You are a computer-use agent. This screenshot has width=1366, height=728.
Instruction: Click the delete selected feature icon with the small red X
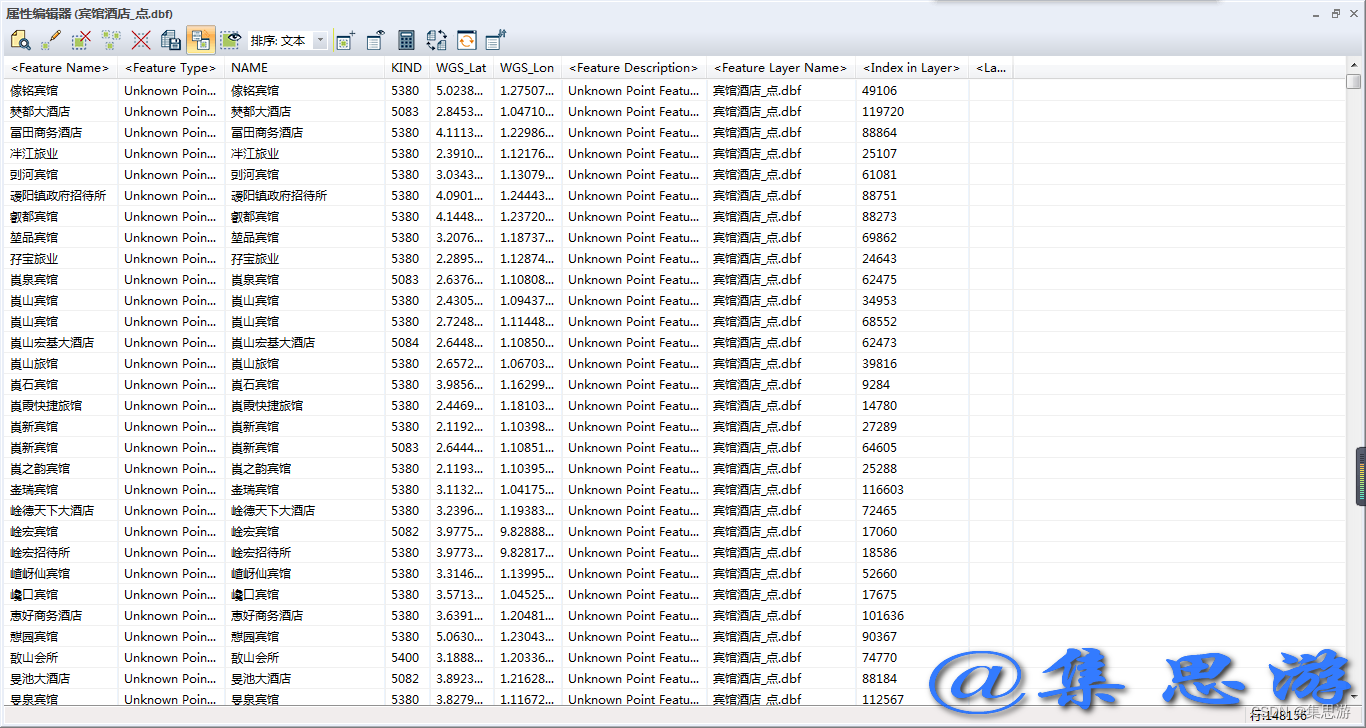[81, 40]
